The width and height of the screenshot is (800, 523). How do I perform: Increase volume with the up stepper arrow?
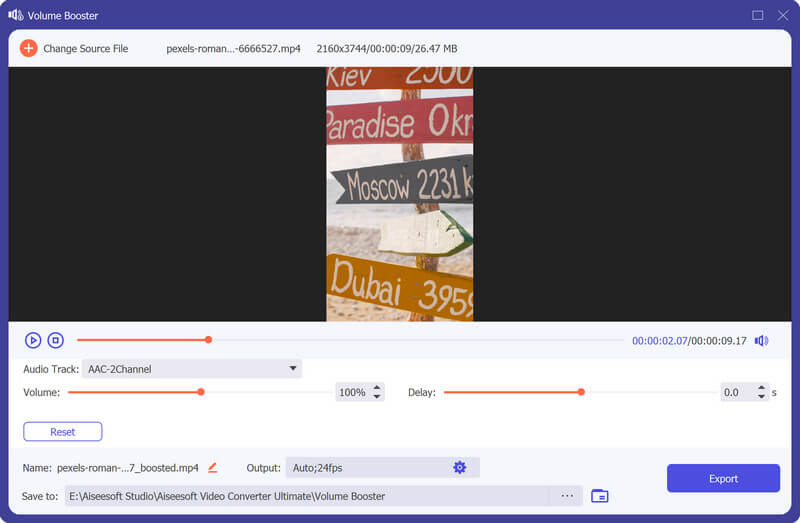[x=377, y=388]
